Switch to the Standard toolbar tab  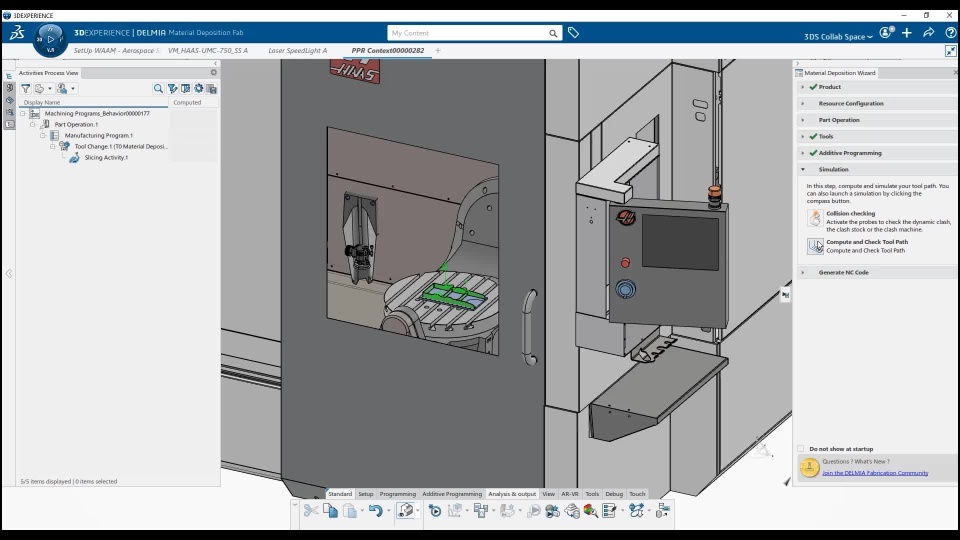(340, 494)
